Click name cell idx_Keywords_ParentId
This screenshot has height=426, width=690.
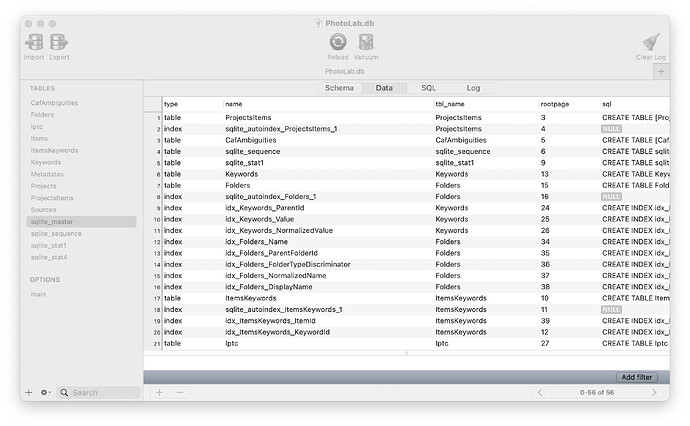pos(264,208)
